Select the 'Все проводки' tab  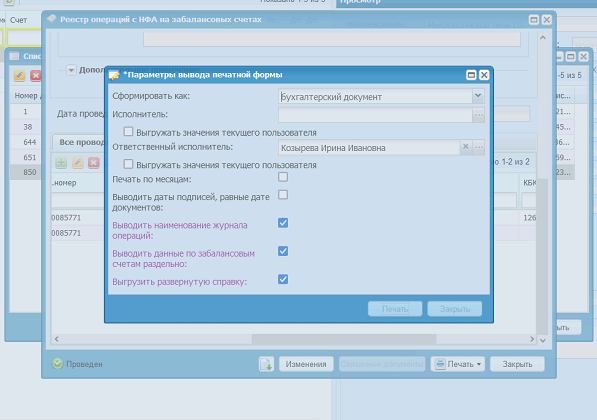pyautogui.click(x=81, y=142)
